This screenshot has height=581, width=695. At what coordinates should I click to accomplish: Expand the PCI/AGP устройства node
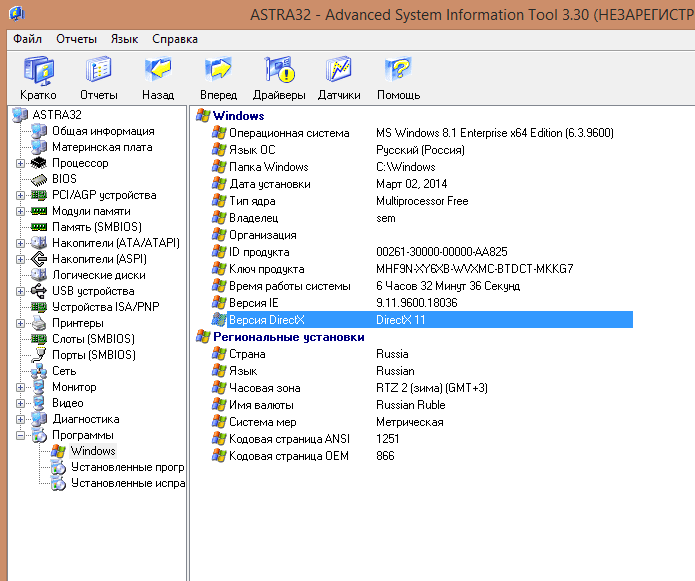20,195
